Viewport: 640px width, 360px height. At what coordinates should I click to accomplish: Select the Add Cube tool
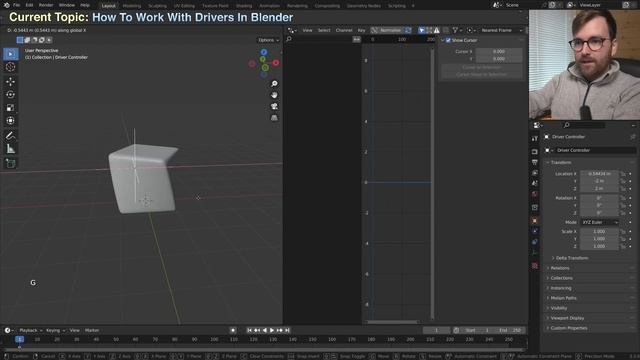tap(11, 164)
